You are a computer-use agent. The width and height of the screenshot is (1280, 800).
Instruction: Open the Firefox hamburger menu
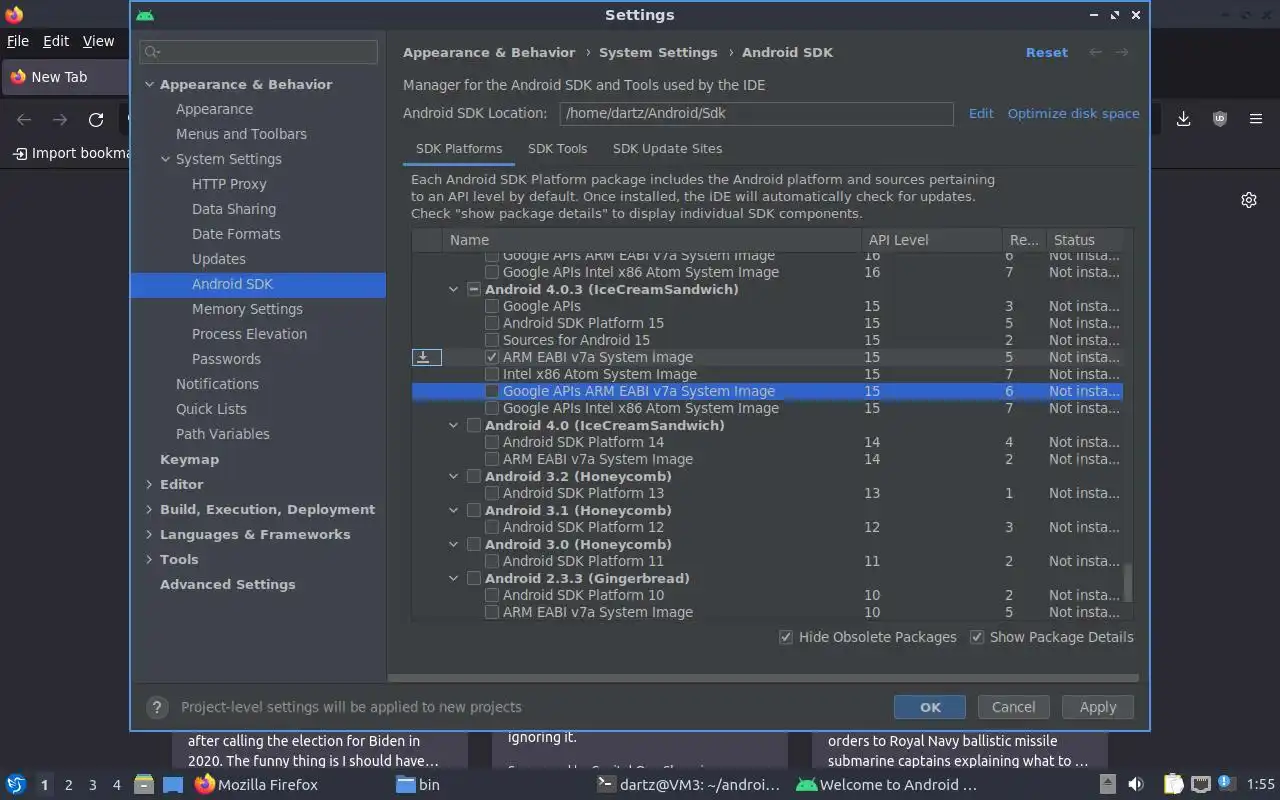coord(1256,119)
